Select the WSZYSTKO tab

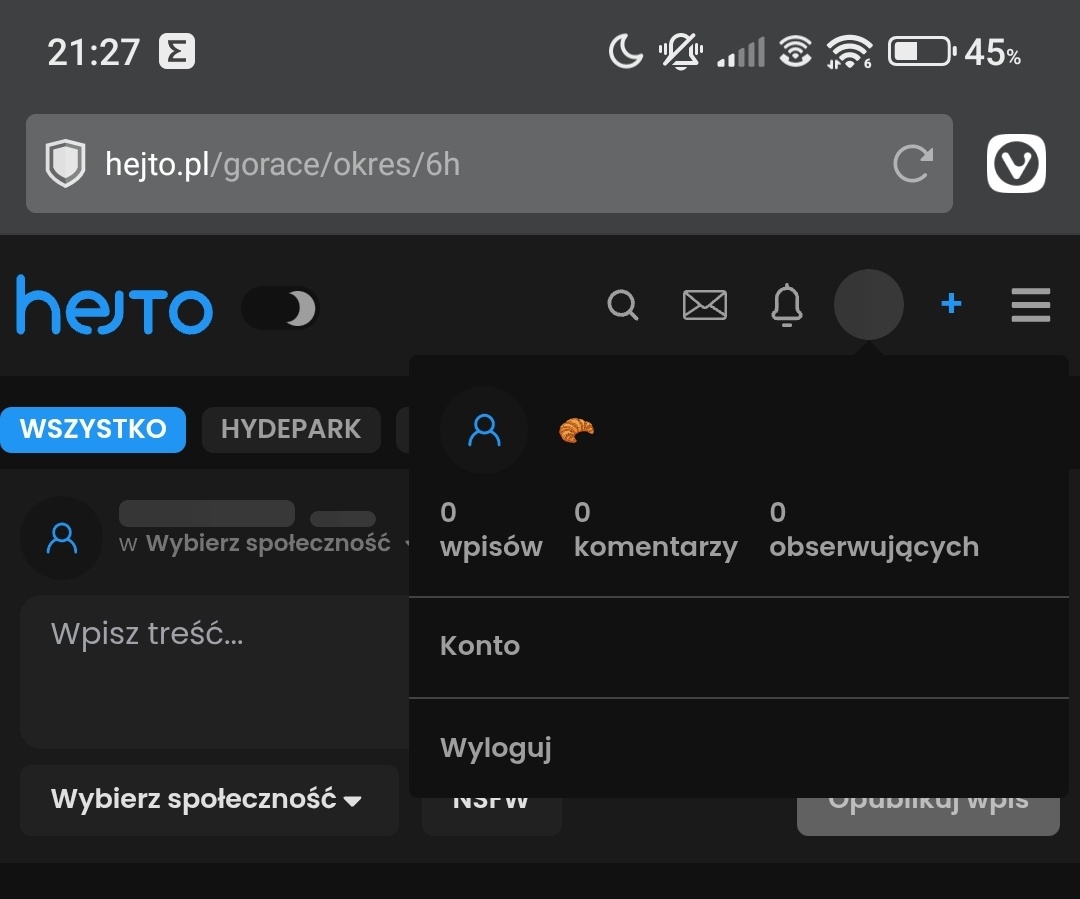tap(93, 429)
